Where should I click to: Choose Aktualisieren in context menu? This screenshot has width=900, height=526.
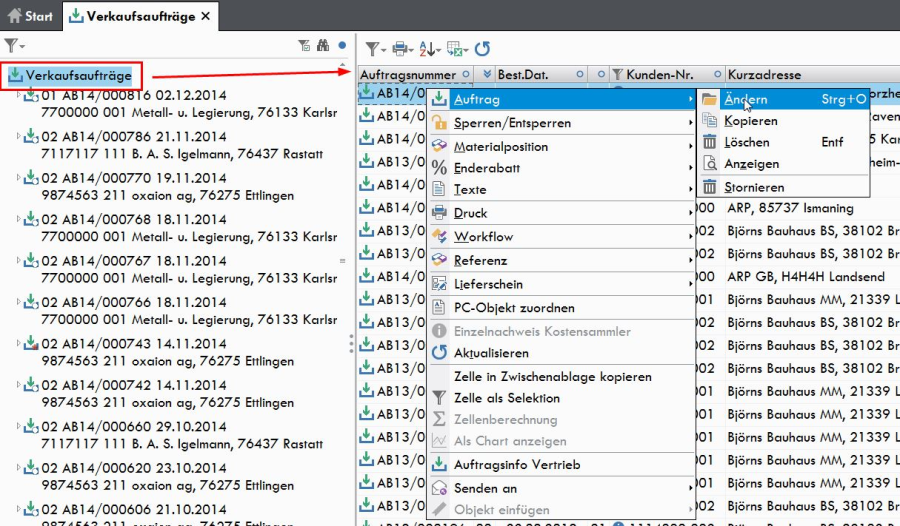[x=562, y=353]
